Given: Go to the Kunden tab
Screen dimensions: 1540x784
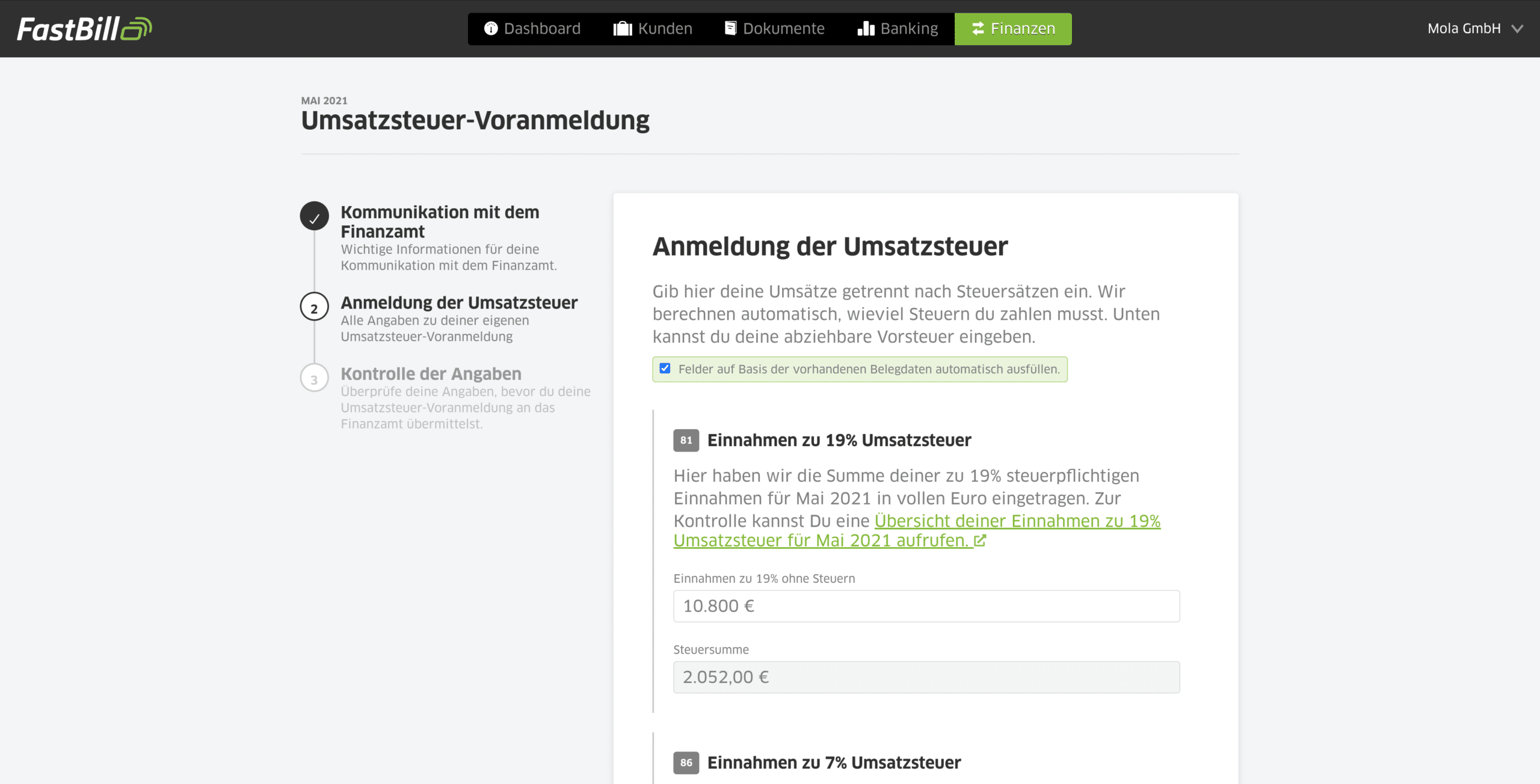Looking at the screenshot, I should pyautogui.click(x=653, y=29).
